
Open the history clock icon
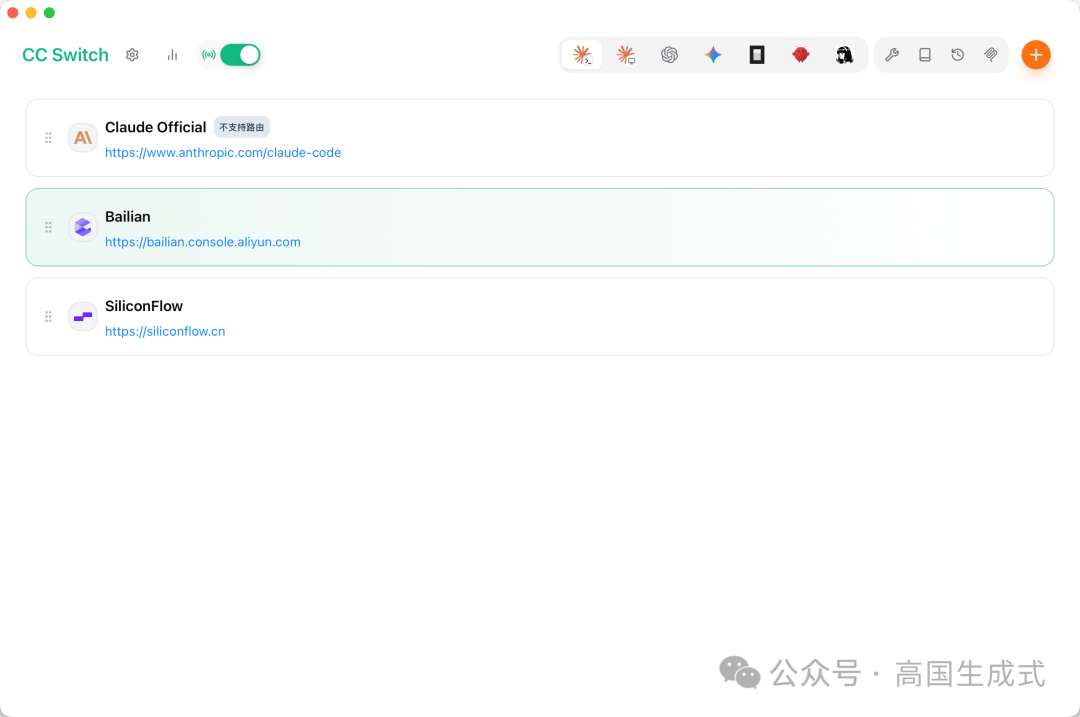(957, 55)
